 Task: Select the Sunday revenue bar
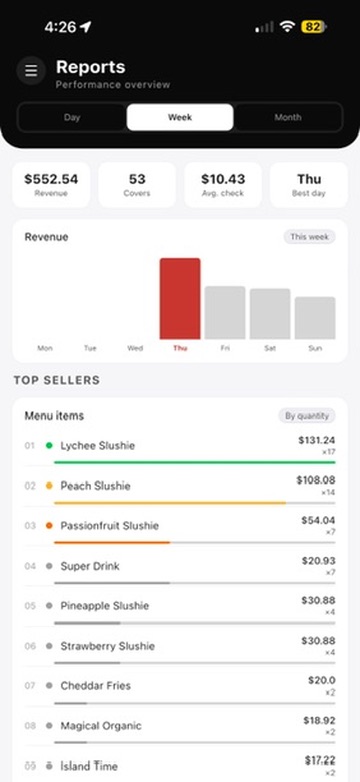(315, 318)
